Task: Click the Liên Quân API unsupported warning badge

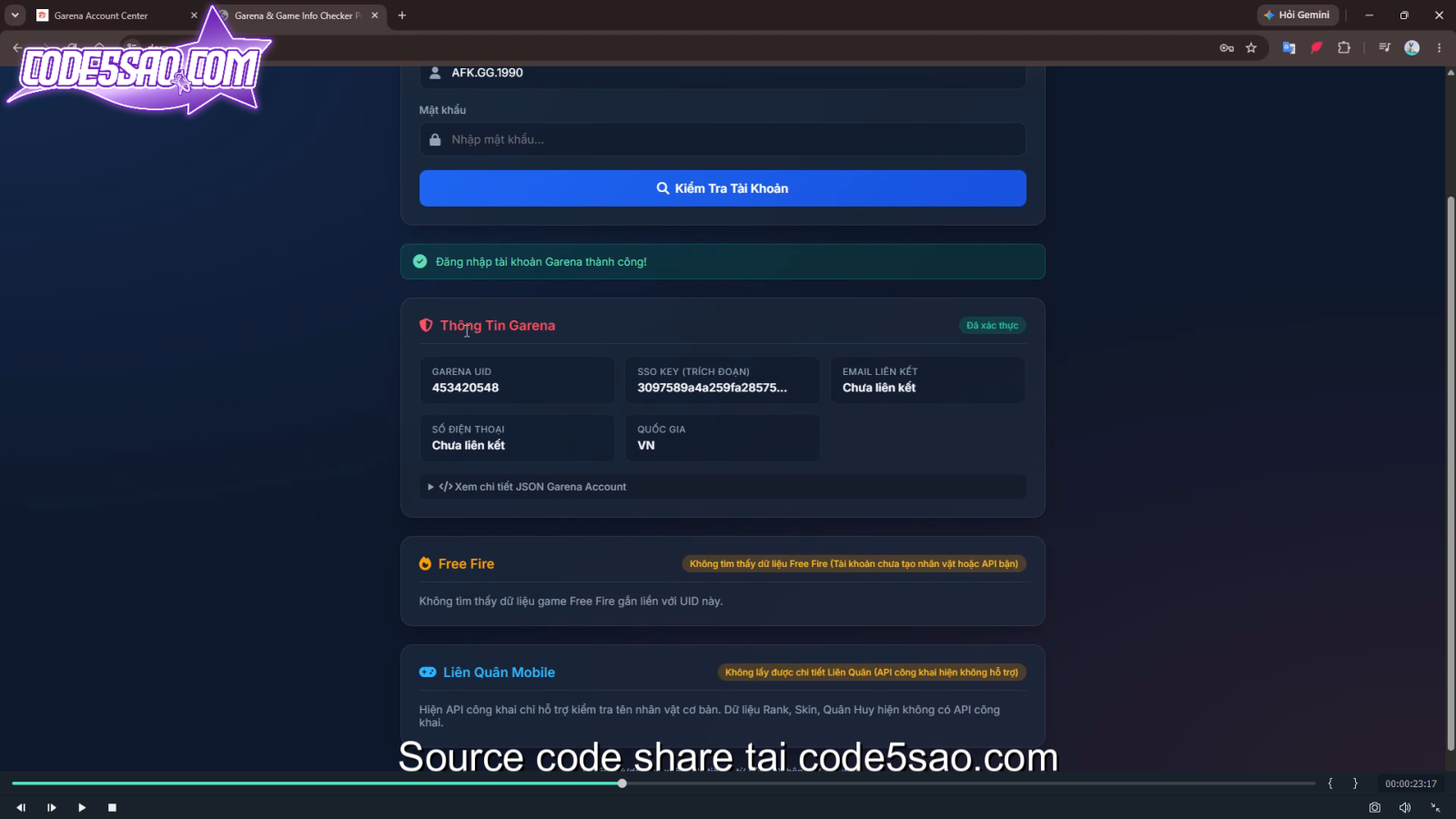Action: pyautogui.click(x=872, y=672)
